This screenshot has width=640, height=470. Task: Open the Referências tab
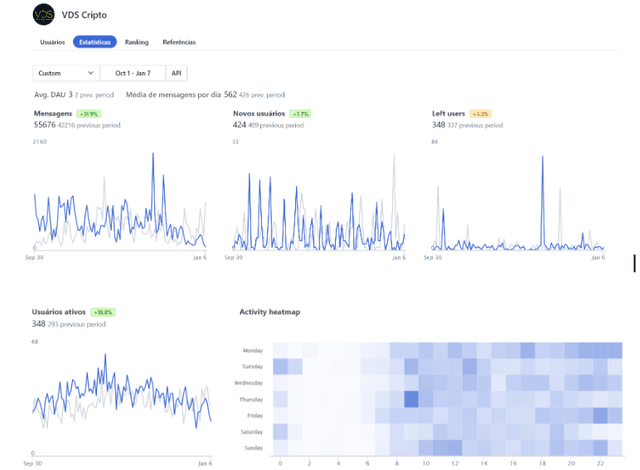(179, 42)
